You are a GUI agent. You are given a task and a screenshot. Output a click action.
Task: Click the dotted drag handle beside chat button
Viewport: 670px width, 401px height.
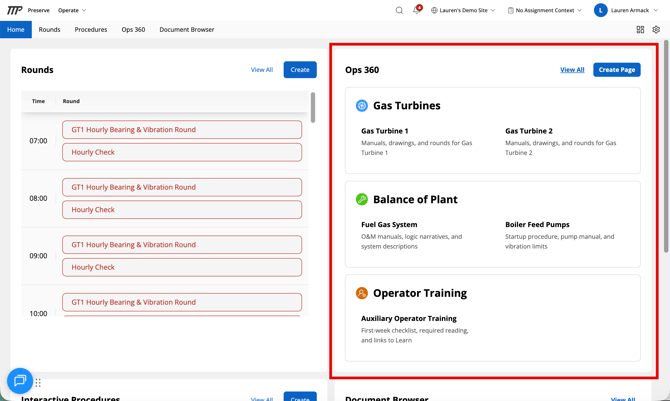(38, 383)
